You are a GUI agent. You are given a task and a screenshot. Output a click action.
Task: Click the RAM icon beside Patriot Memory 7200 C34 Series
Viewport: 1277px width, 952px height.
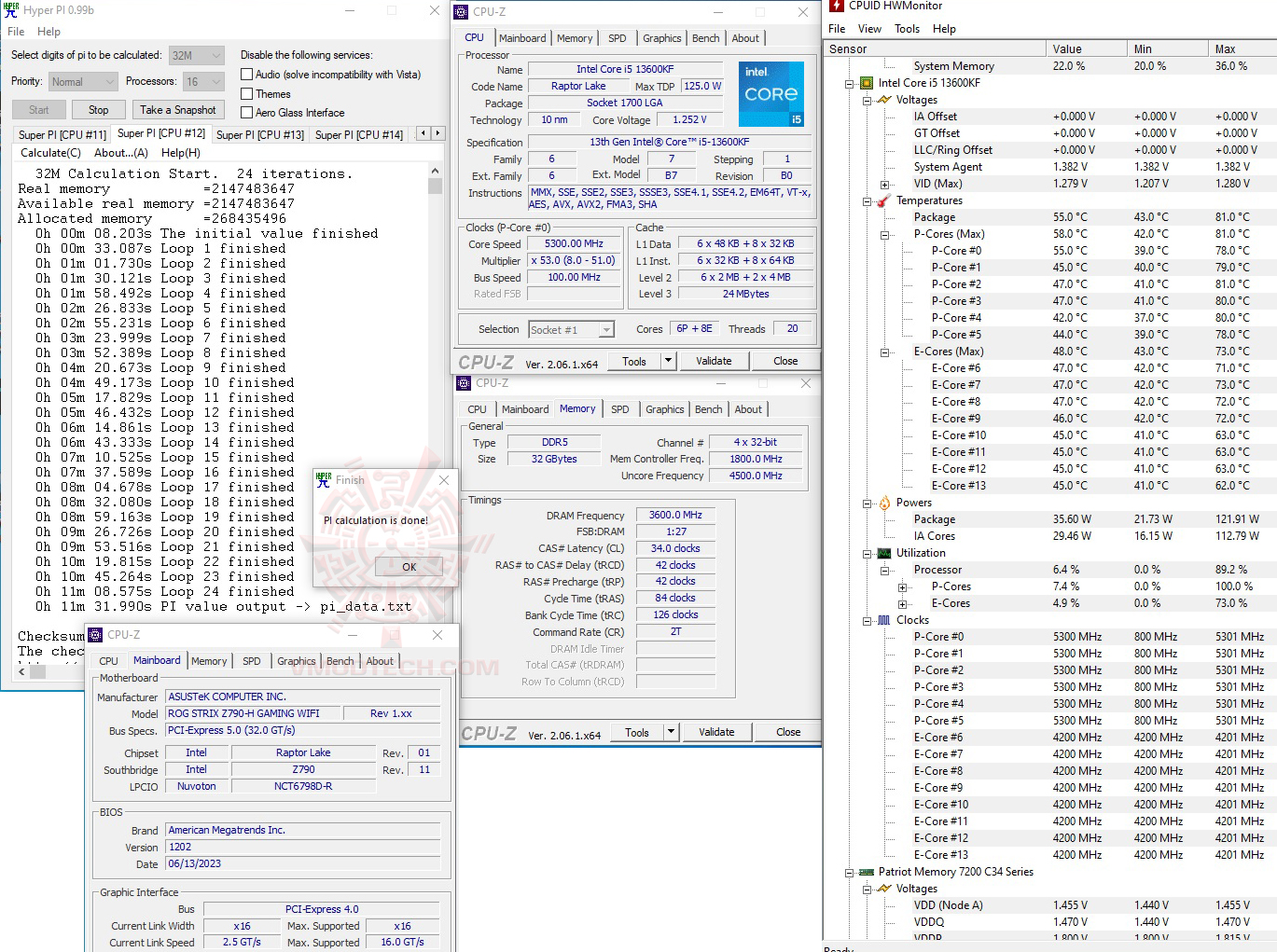point(867,872)
